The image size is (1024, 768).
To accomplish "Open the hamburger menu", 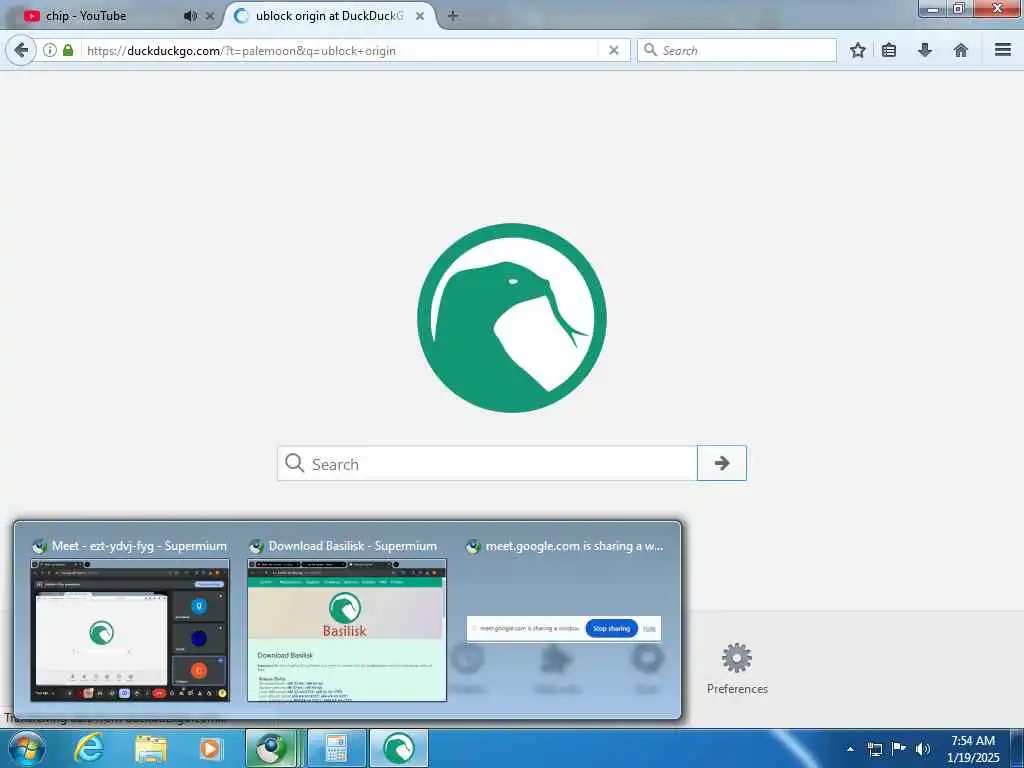I will [1002, 50].
